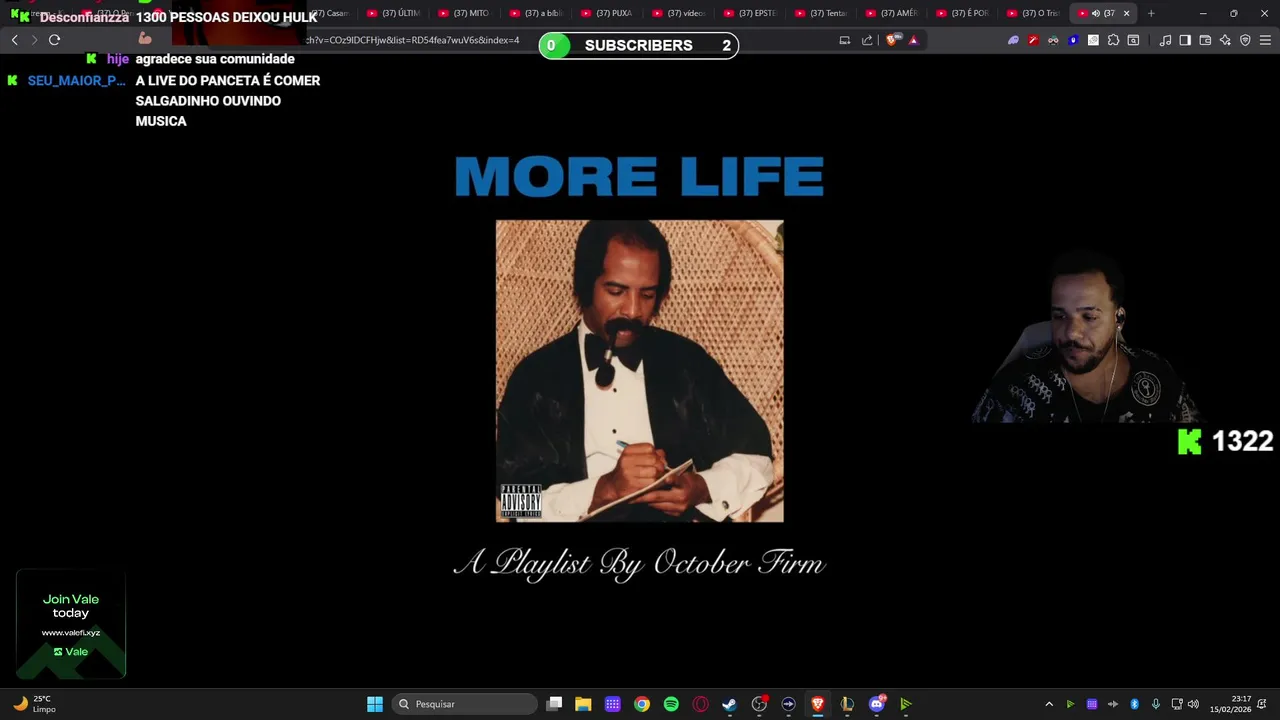Open the Brave Wallet icon
Screen dimensions: 1280x720
pyautogui.click(x=1205, y=40)
